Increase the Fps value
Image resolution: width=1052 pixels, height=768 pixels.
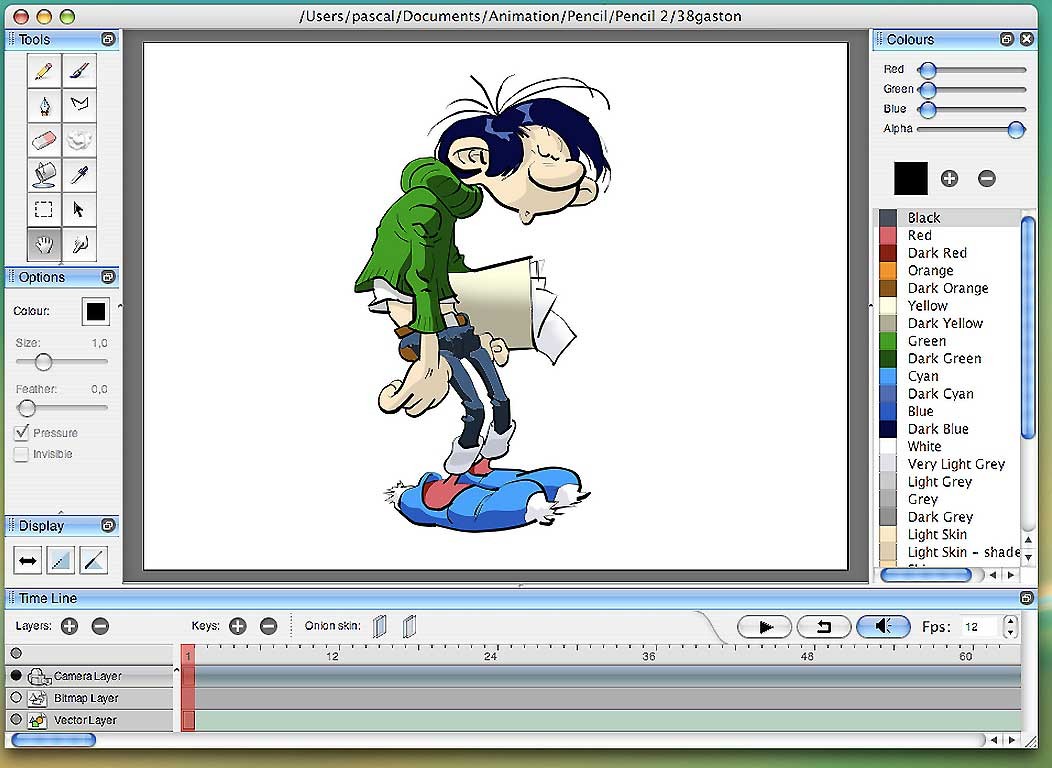click(1010, 620)
